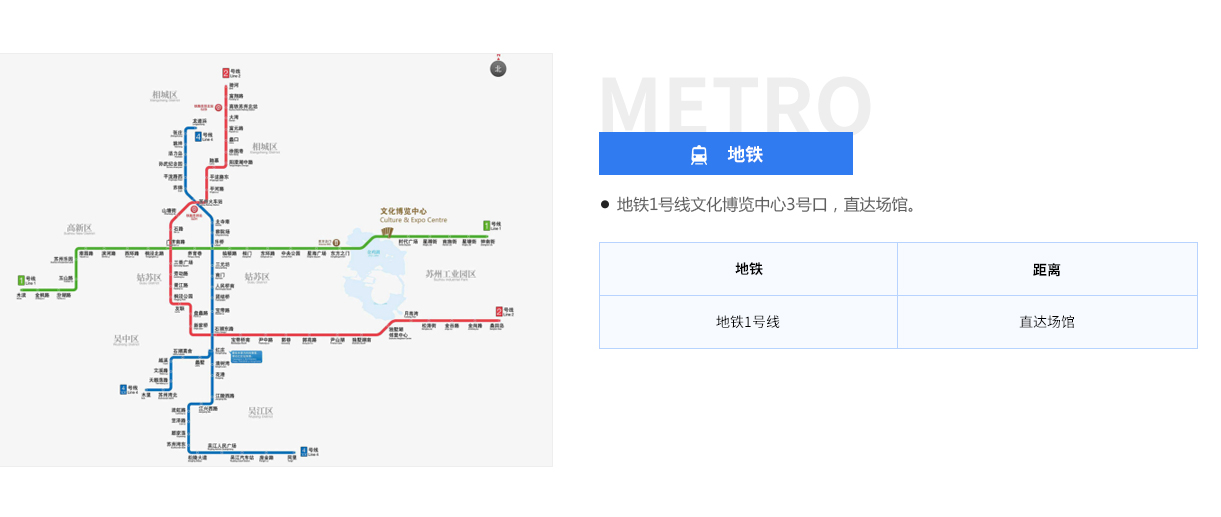Click the green Line 1 badge near 木渎 station
The height and width of the screenshot is (517, 1221).
(21, 280)
